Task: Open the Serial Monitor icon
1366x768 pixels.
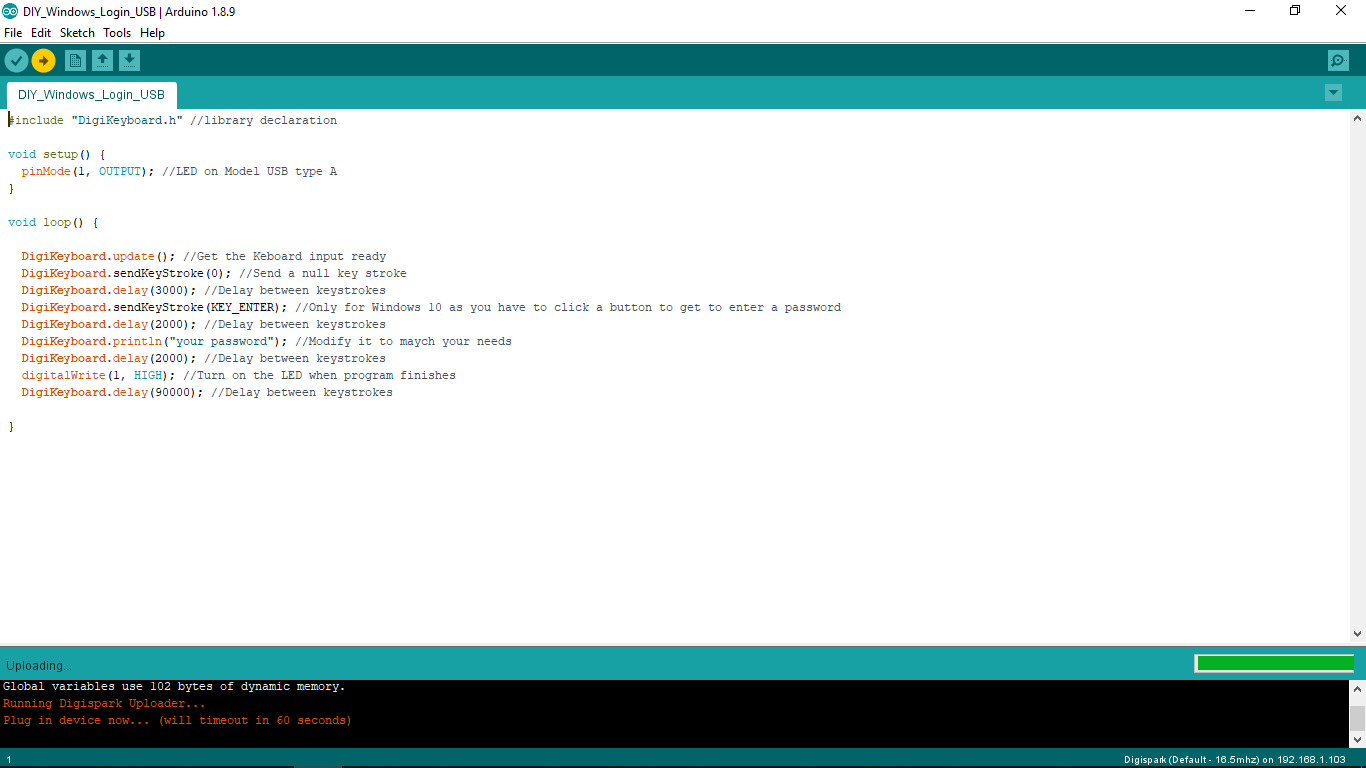Action: click(x=1338, y=60)
